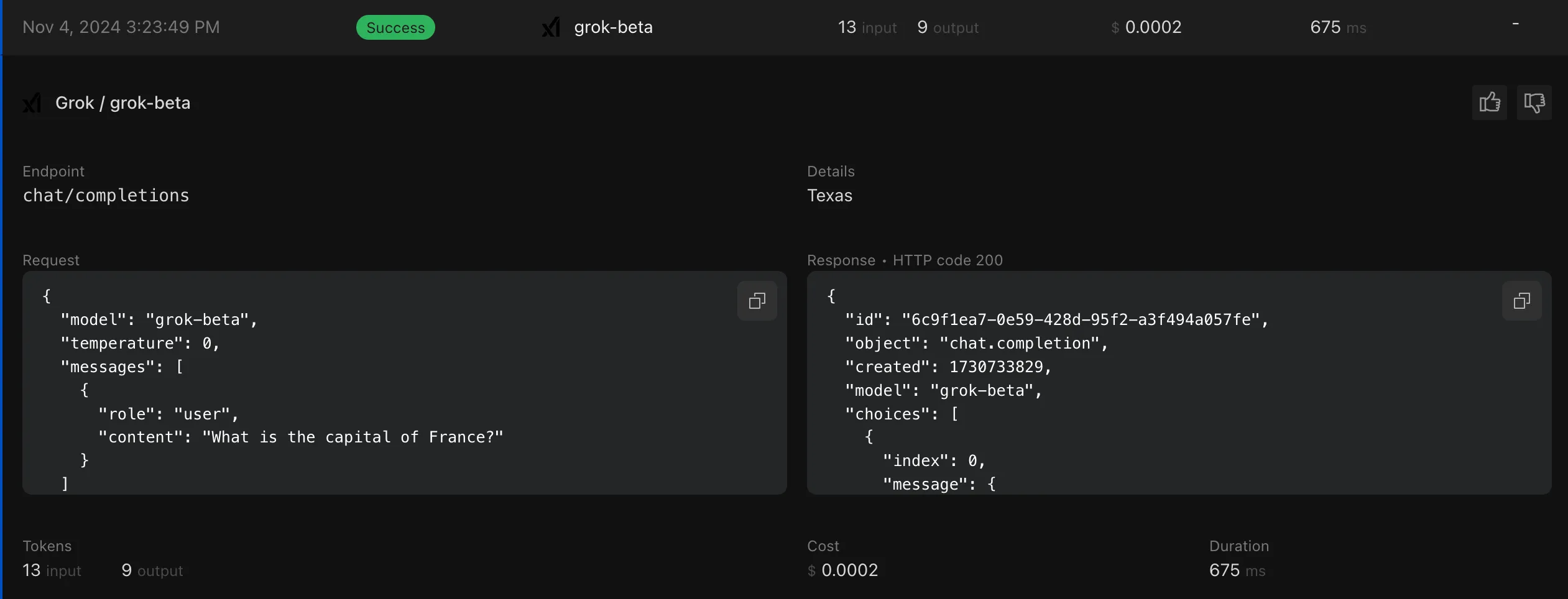Viewport: 1568px width, 599px height.
Task: Give positive feedback with the thumbs up toggle
Action: 1490,103
